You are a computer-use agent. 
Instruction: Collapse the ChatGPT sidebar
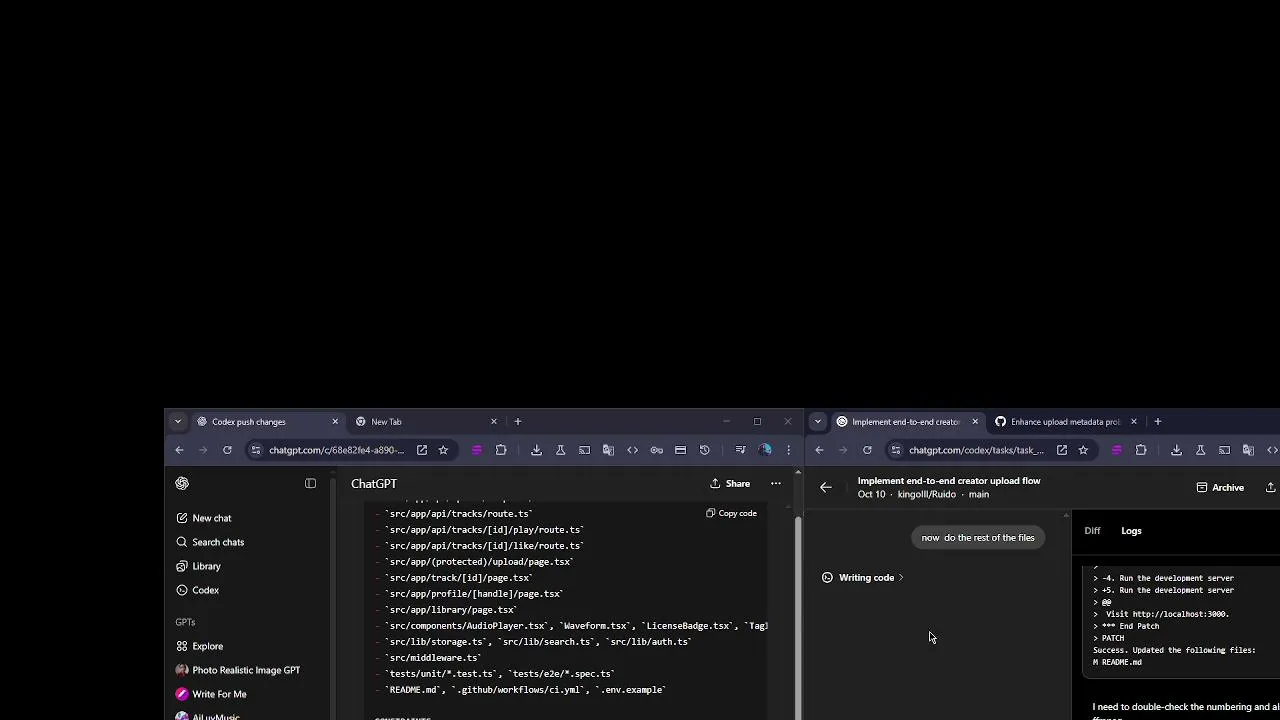310,483
